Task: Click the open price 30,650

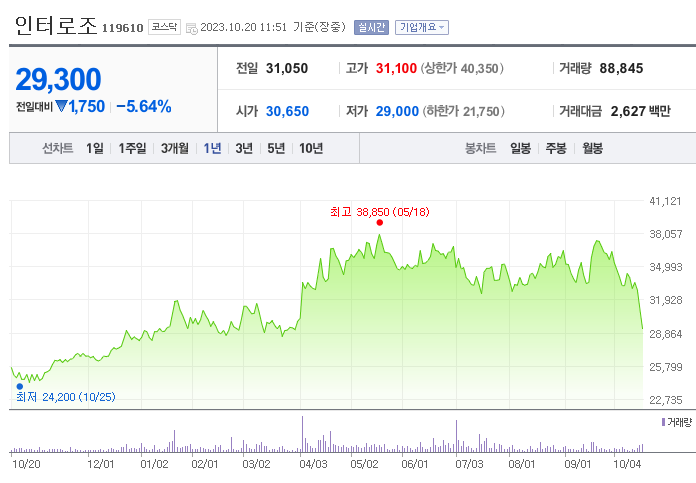Action: pos(287,111)
